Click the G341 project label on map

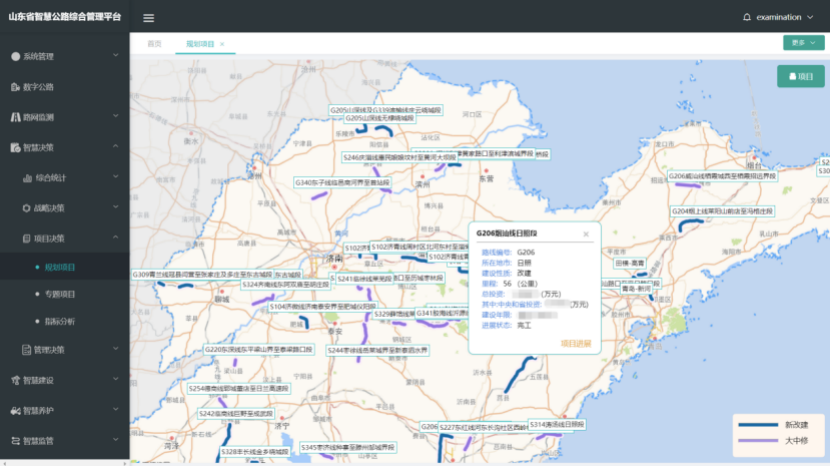coord(442,313)
